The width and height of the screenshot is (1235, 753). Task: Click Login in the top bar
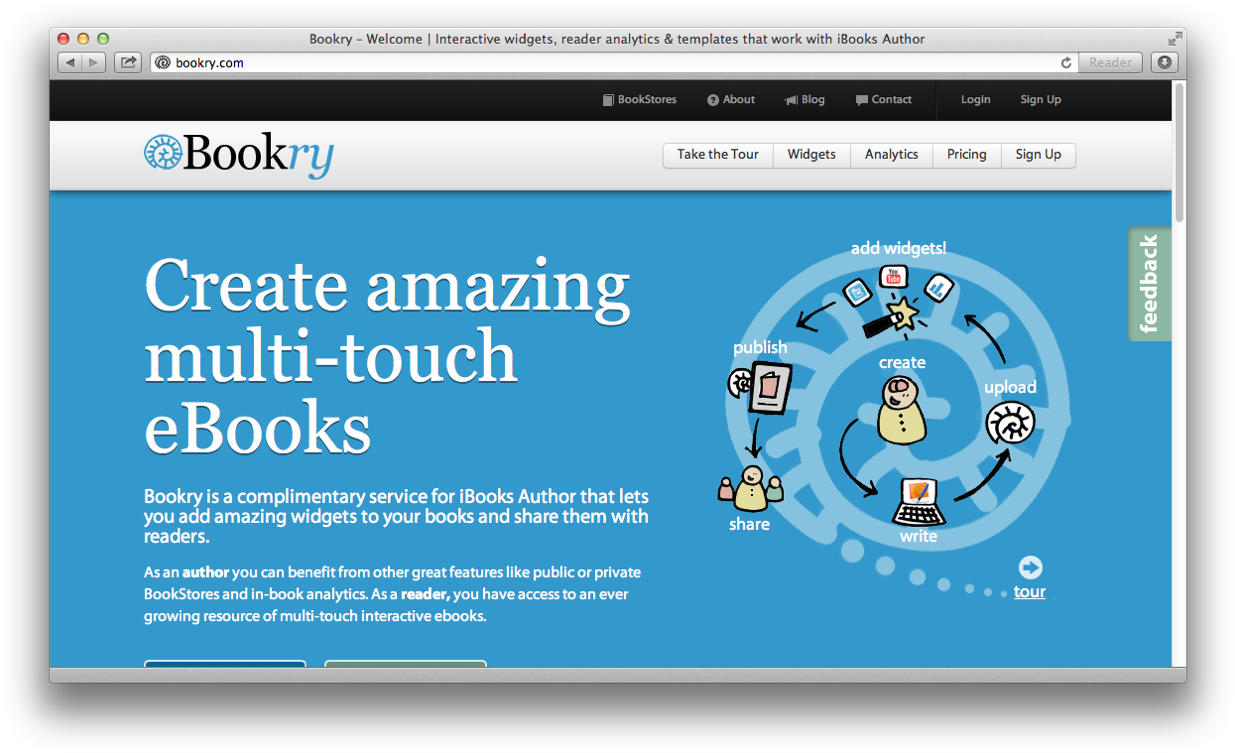(976, 100)
